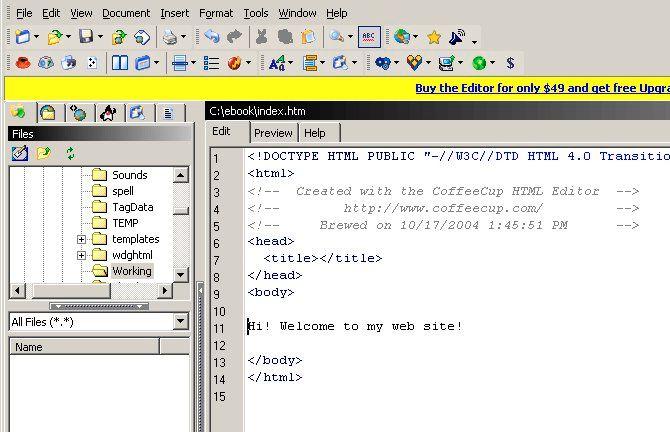Select the Working folder in tree
Viewport: 670px width, 432px height.
pos(131,271)
